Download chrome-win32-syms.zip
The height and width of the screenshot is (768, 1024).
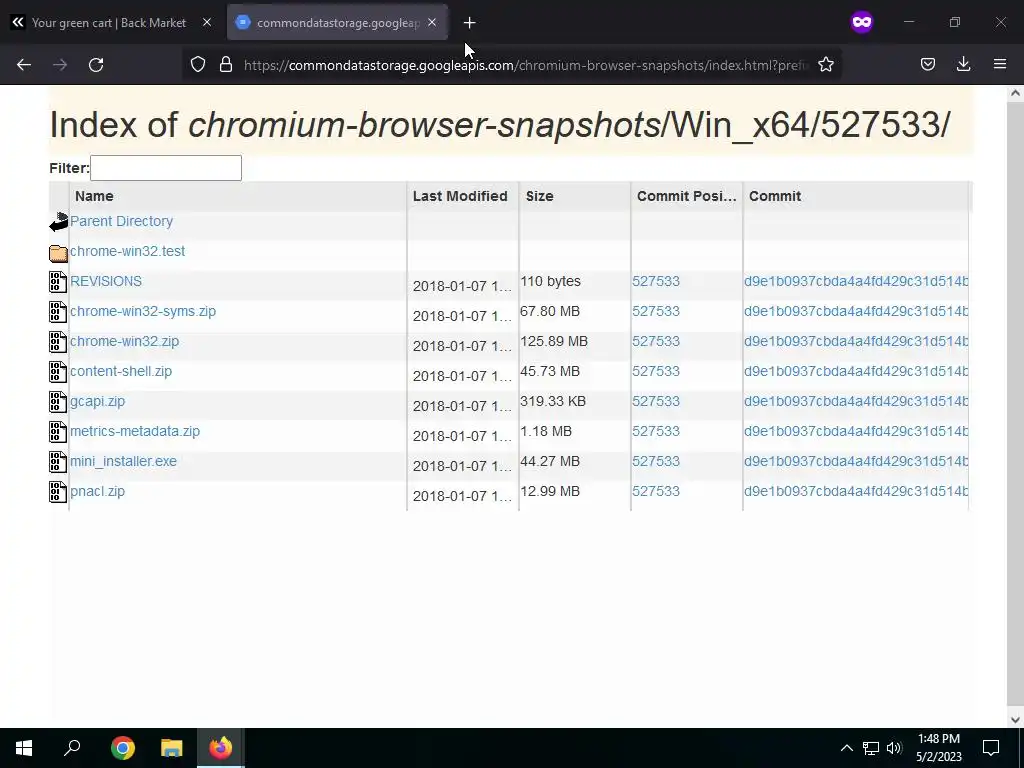142,312
